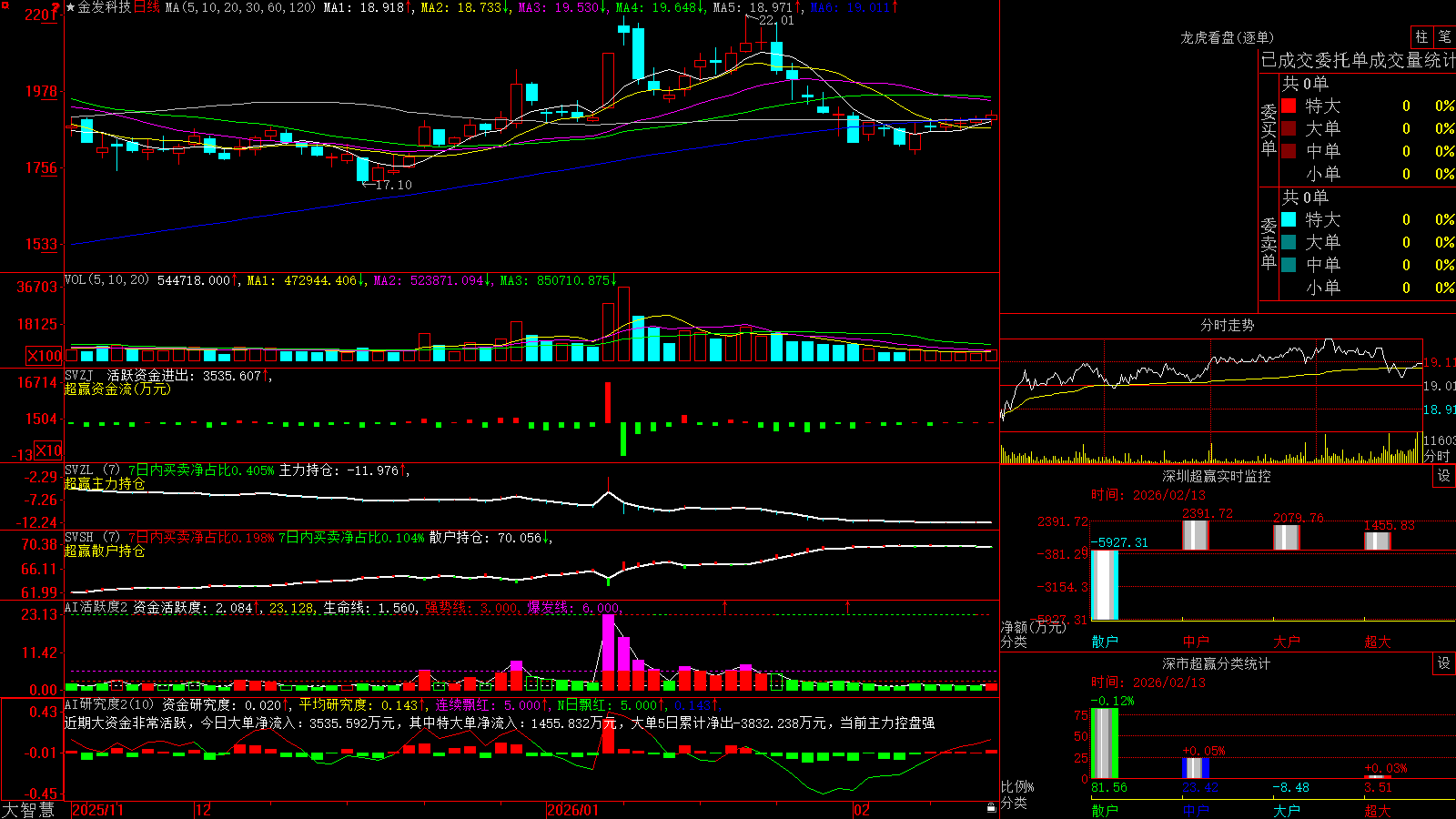
Task: Select 散户 category in 深圳超赢实时监控
Action: [1105, 642]
